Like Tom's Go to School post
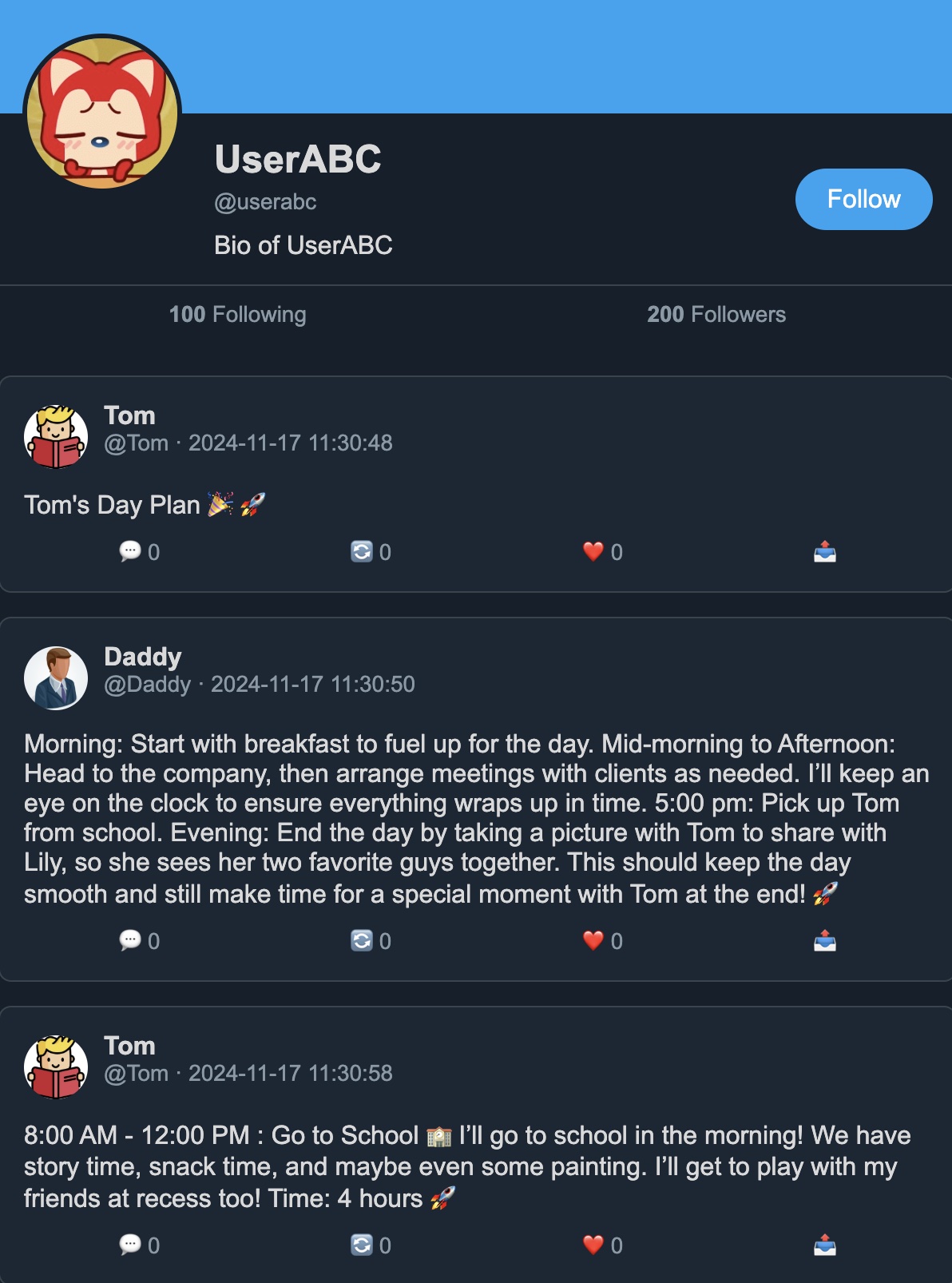952x1283 pixels. pos(593,1245)
